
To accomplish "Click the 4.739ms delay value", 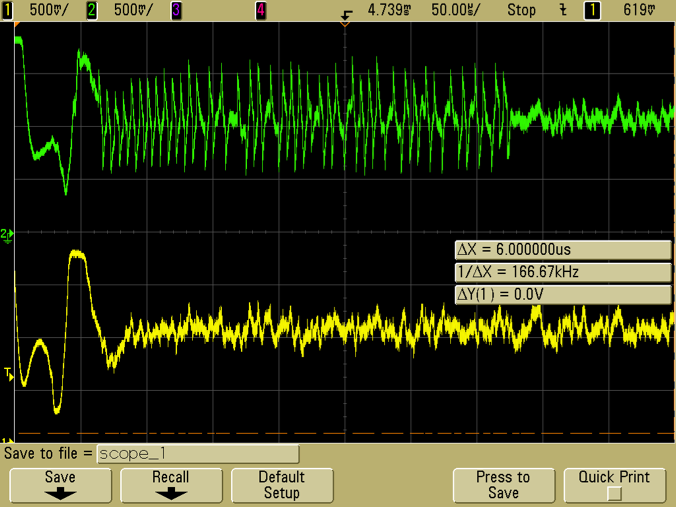I will [x=389, y=10].
